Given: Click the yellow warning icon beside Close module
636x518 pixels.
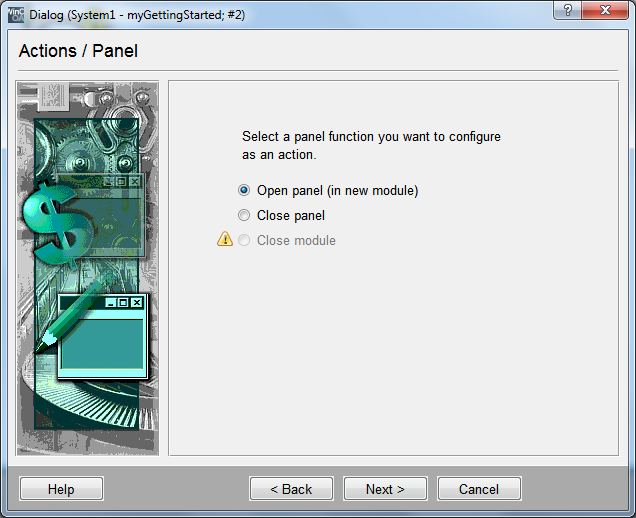Looking at the screenshot, I should tap(225, 240).
